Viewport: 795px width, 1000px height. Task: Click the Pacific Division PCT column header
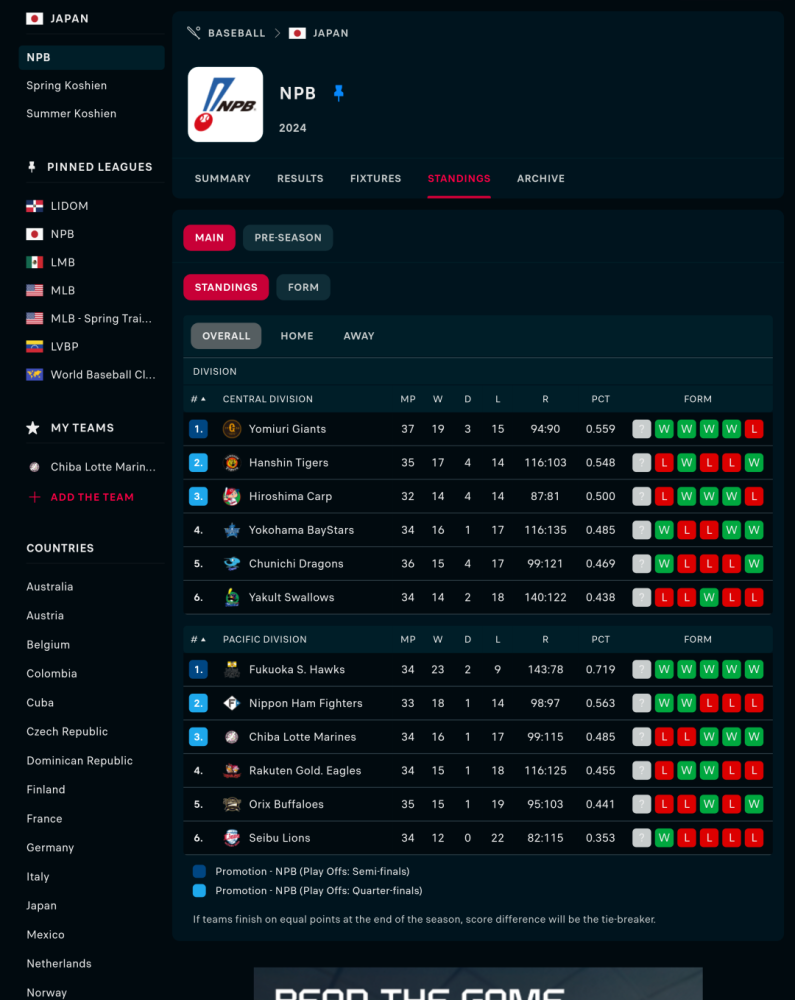[601, 639]
